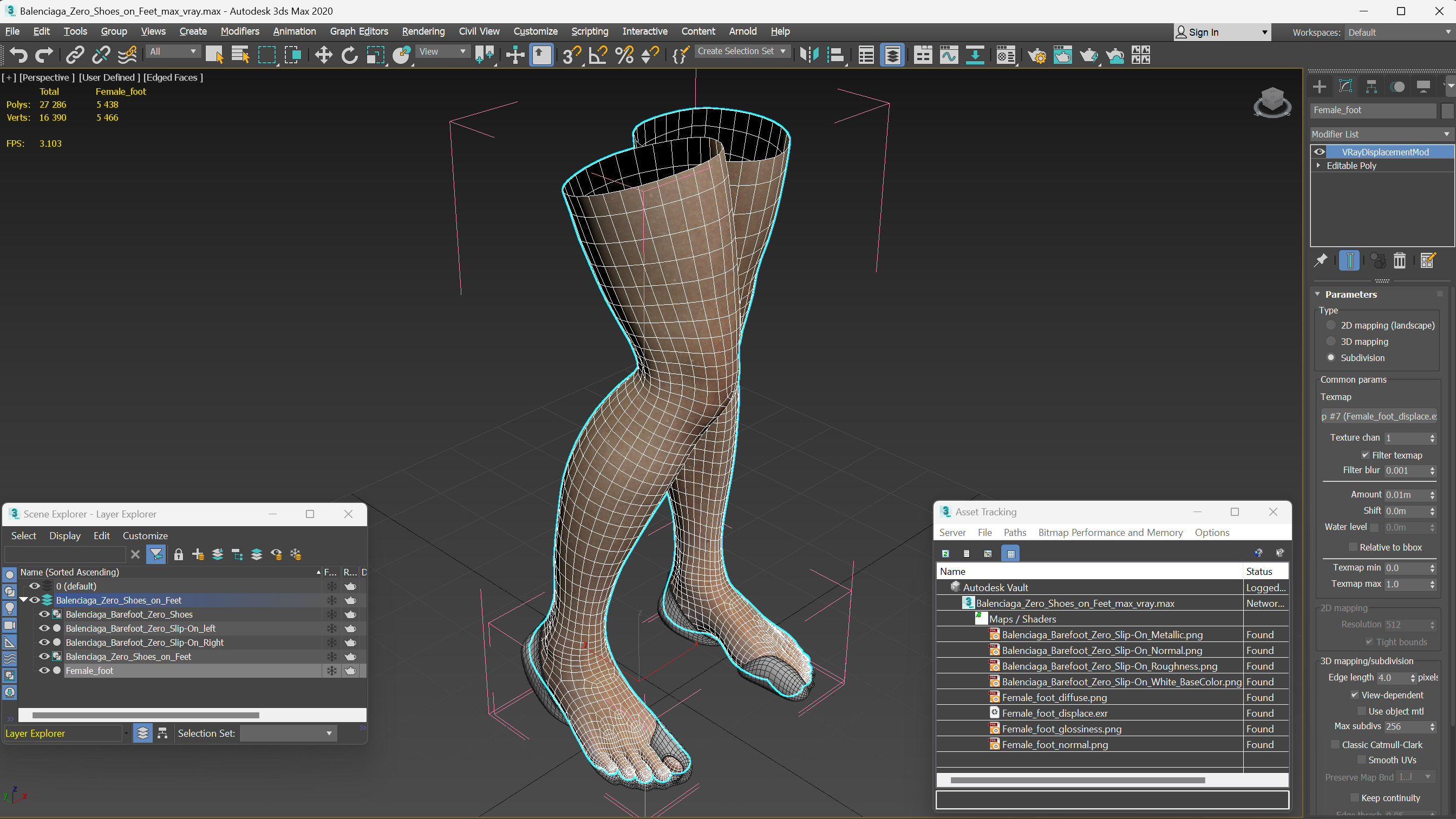Open Rendered Frame Window icon
Image resolution: width=1456 pixels, height=819 pixels.
coord(1062,55)
